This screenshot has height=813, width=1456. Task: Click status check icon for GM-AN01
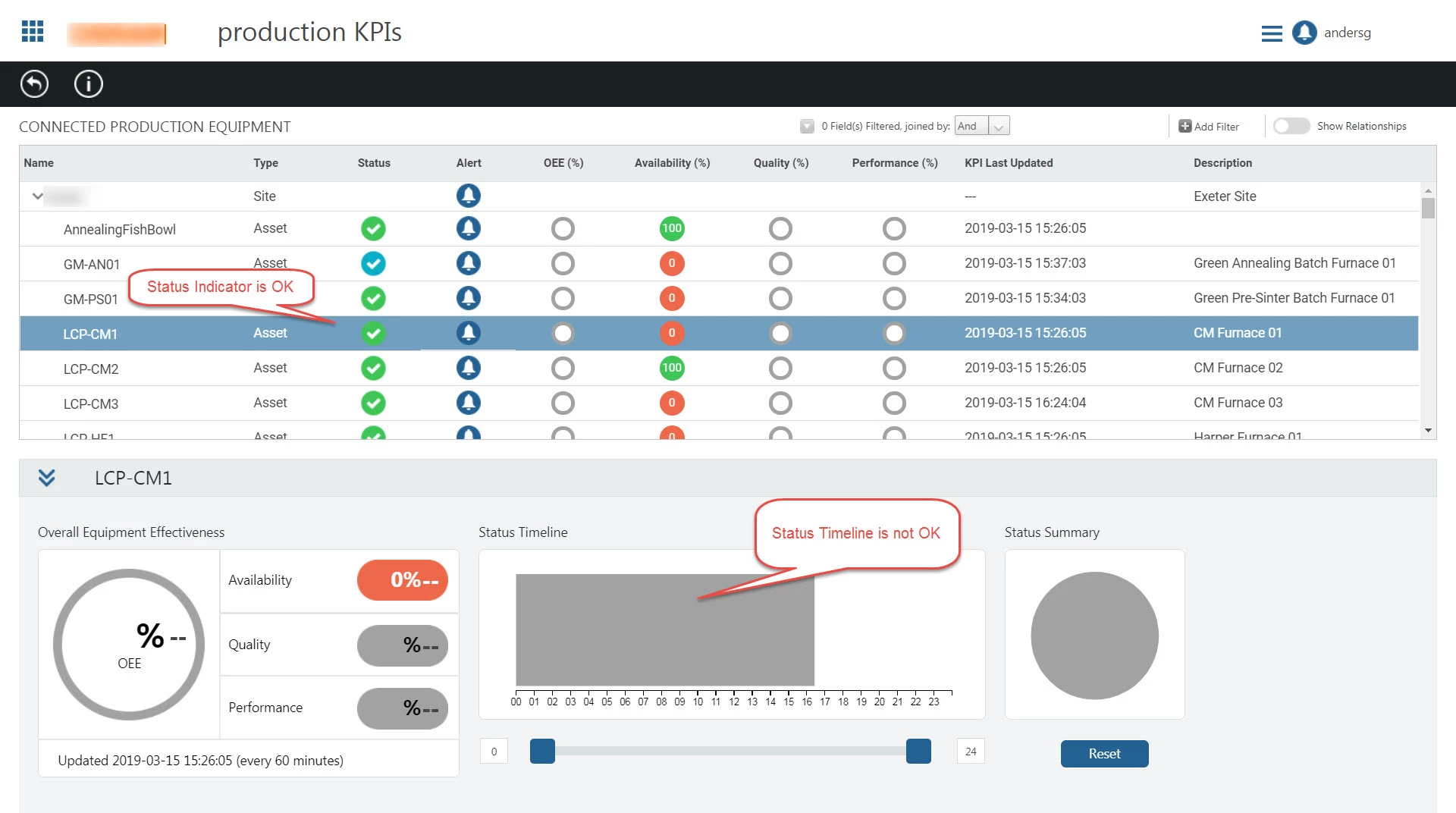[x=373, y=263]
